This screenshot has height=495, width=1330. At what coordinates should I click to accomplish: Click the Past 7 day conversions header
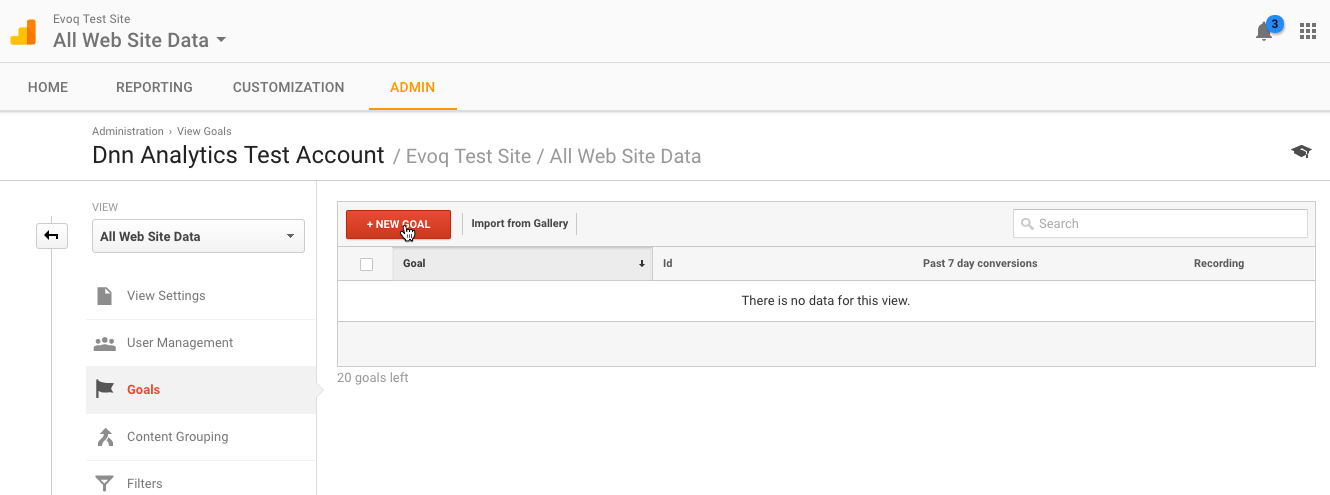pyautogui.click(x=980, y=264)
